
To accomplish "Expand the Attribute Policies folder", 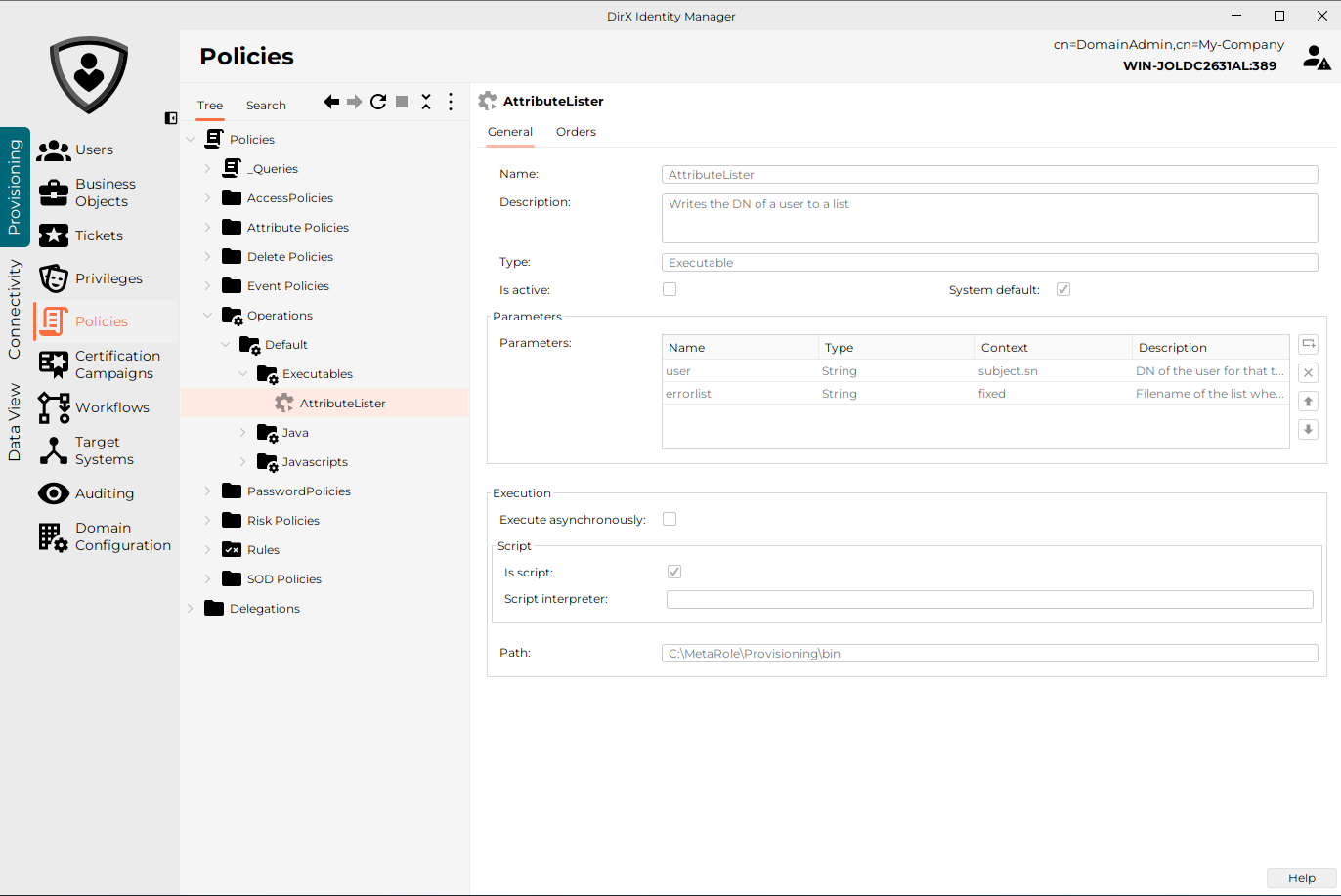I will coord(207,227).
